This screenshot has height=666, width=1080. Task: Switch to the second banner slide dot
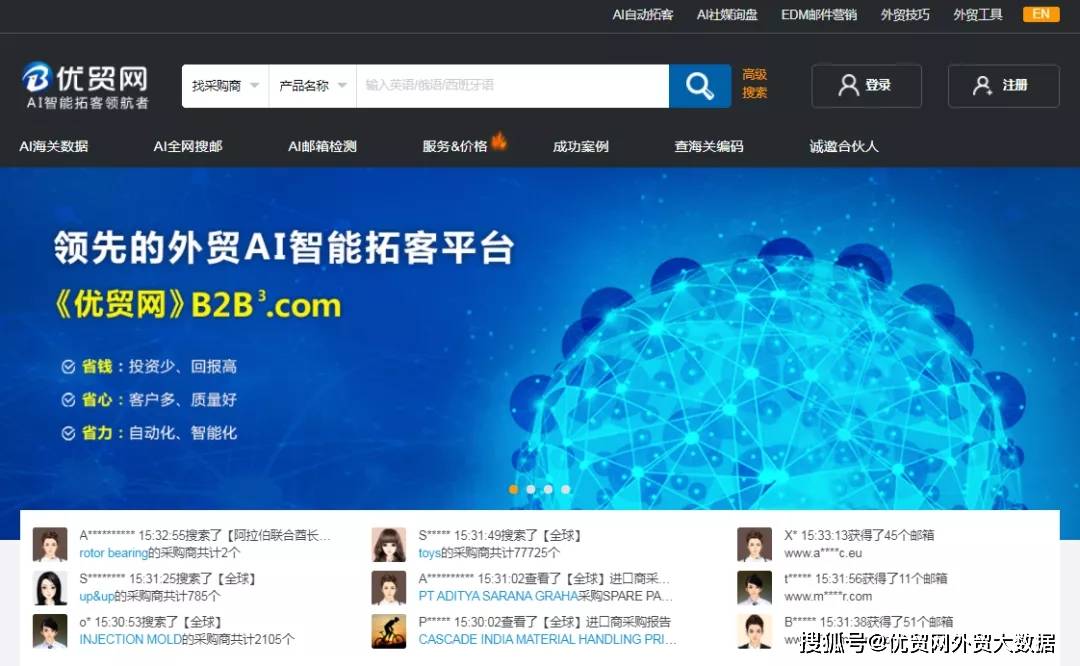click(x=530, y=489)
